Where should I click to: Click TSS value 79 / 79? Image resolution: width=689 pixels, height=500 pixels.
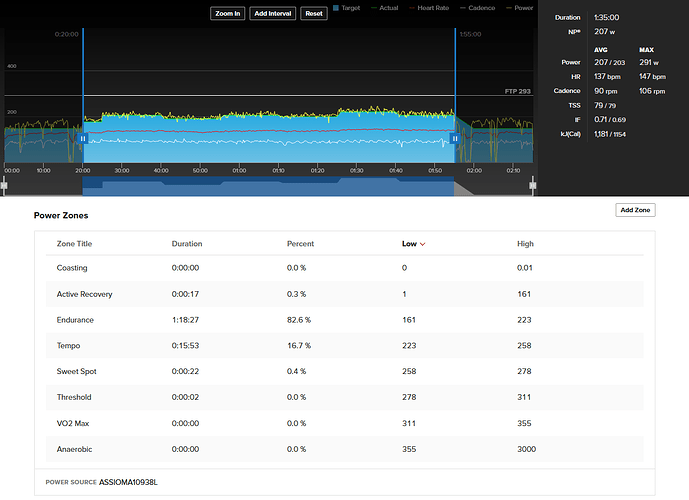point(605,105)
